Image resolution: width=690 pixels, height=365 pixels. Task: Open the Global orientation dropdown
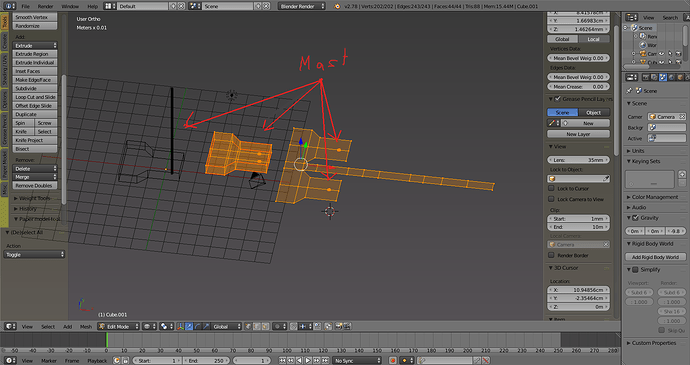pyautogui.click(x=226, y=326)
